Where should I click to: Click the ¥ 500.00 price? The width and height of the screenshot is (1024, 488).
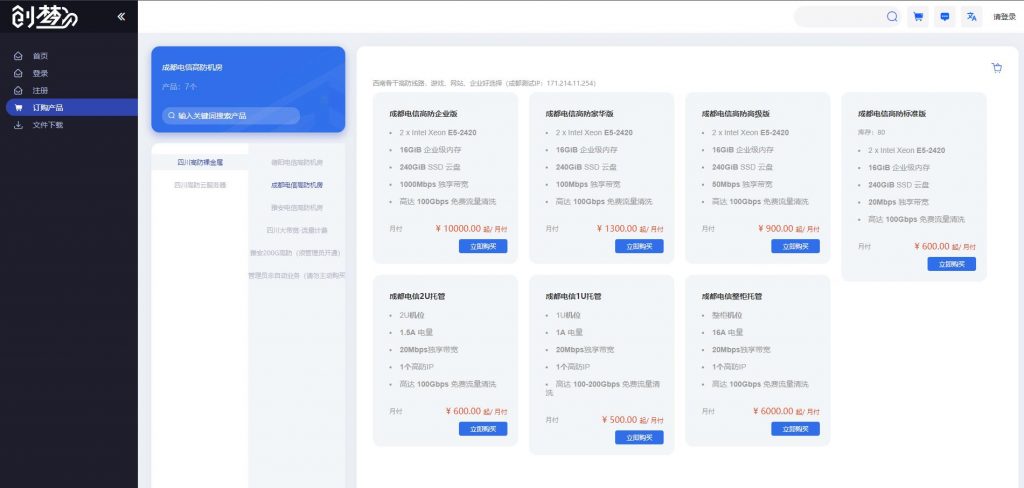tap(619, 420)
